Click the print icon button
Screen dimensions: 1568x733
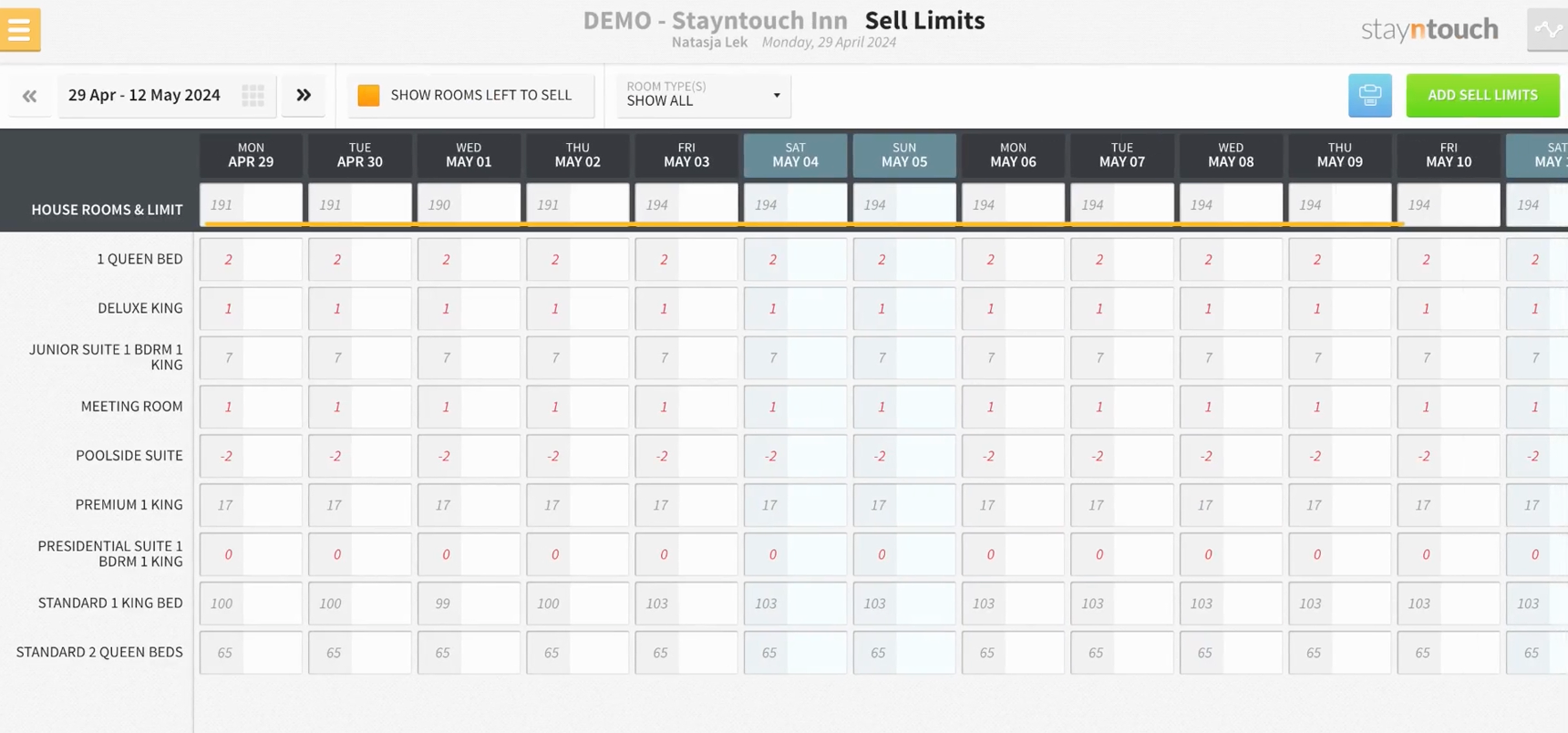tap(1369, 95)
